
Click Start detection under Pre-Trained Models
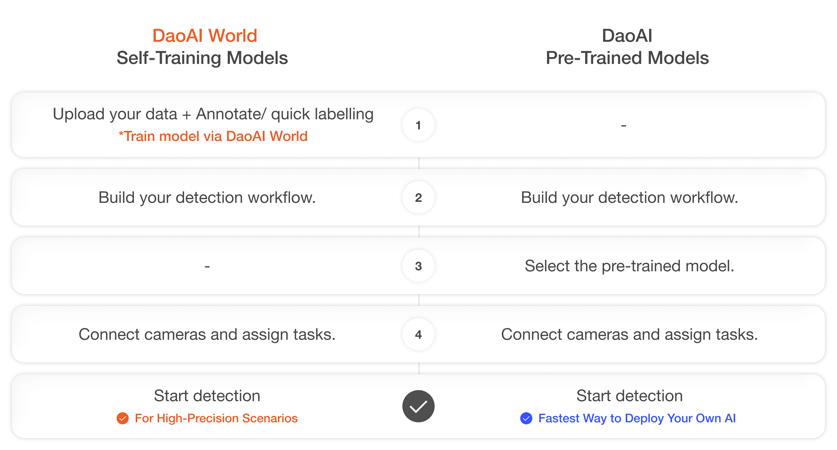click(x=629, y=396)
